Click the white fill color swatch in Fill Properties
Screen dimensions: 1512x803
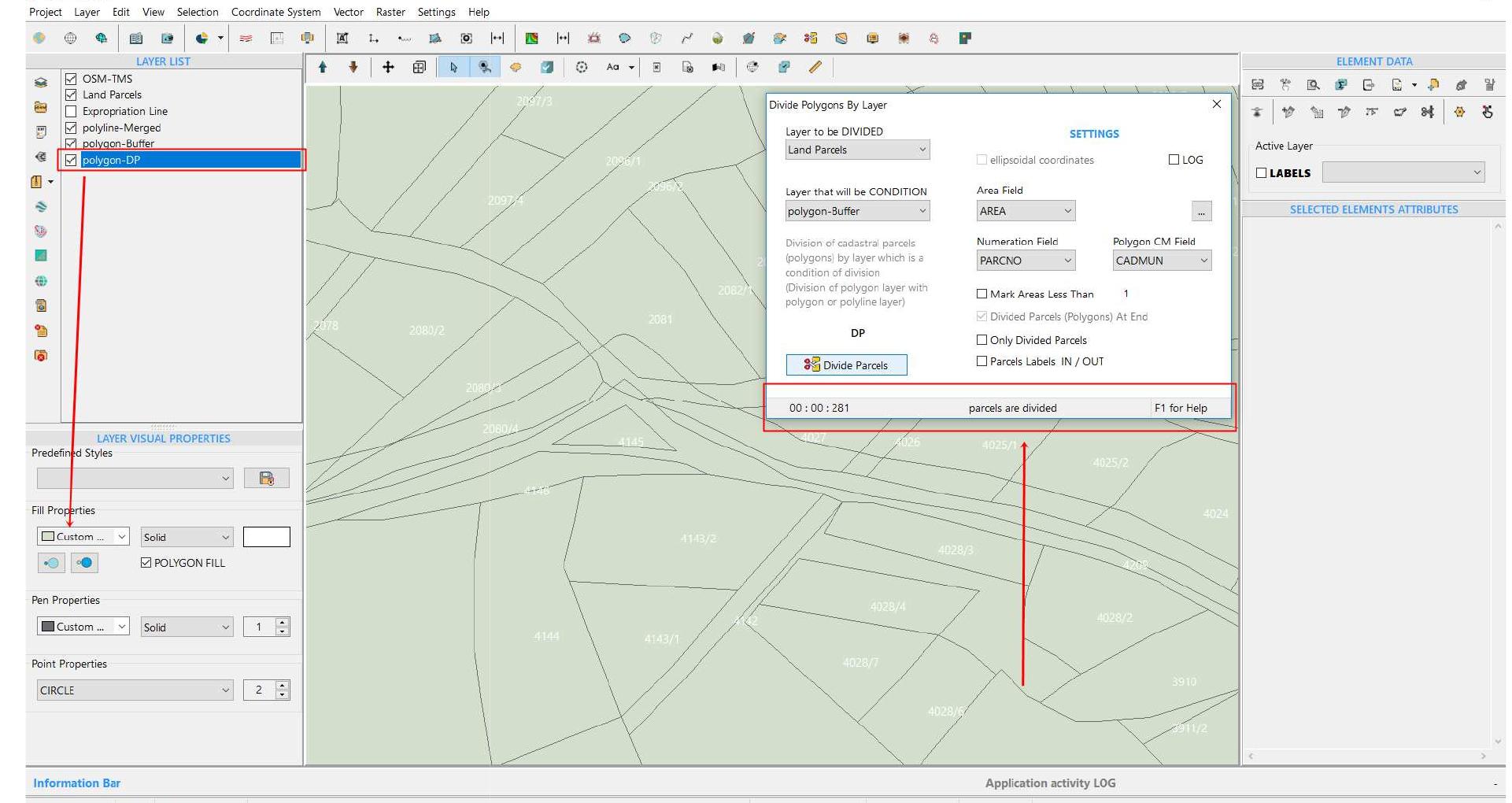(267, 536)
